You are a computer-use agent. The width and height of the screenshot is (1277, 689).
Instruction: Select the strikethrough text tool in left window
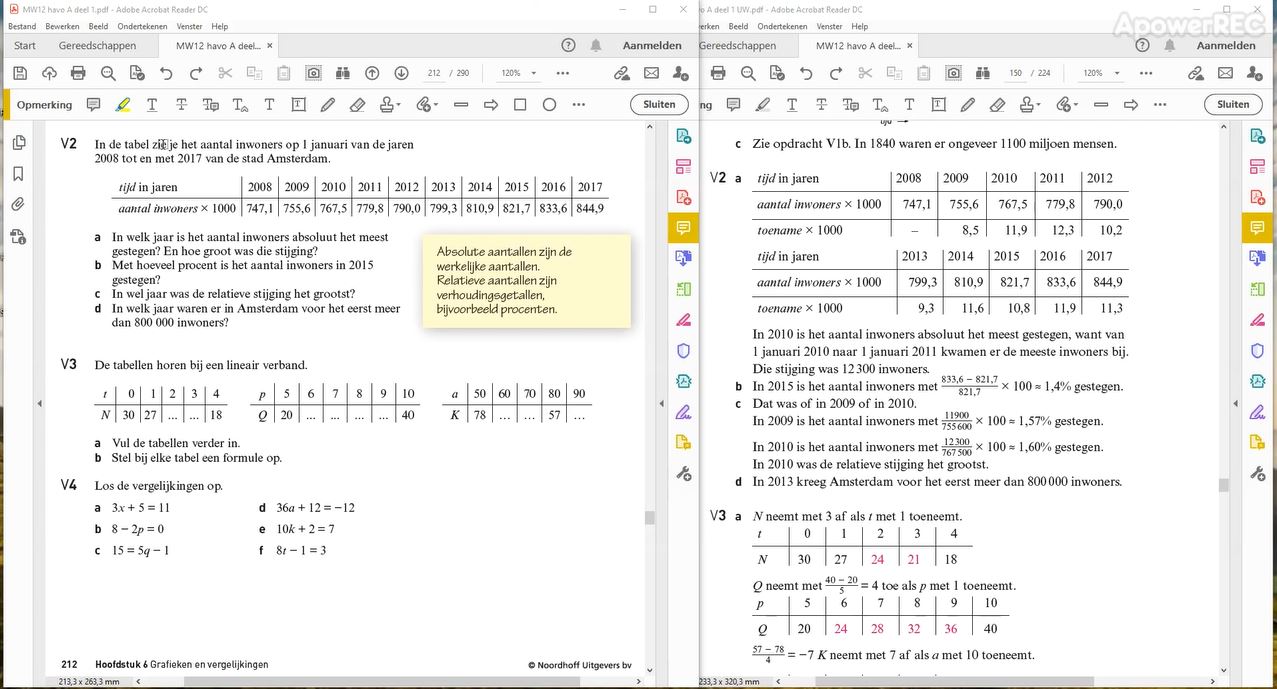[x=181, y=104]
